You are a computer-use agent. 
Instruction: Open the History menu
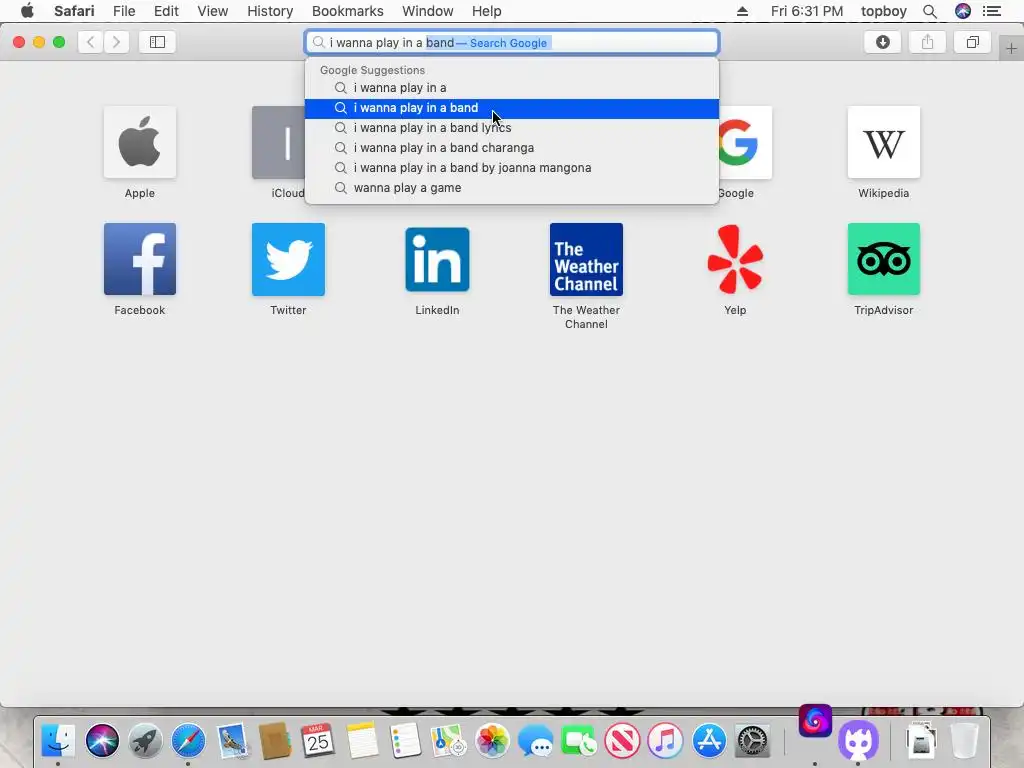tap(270, 11)
